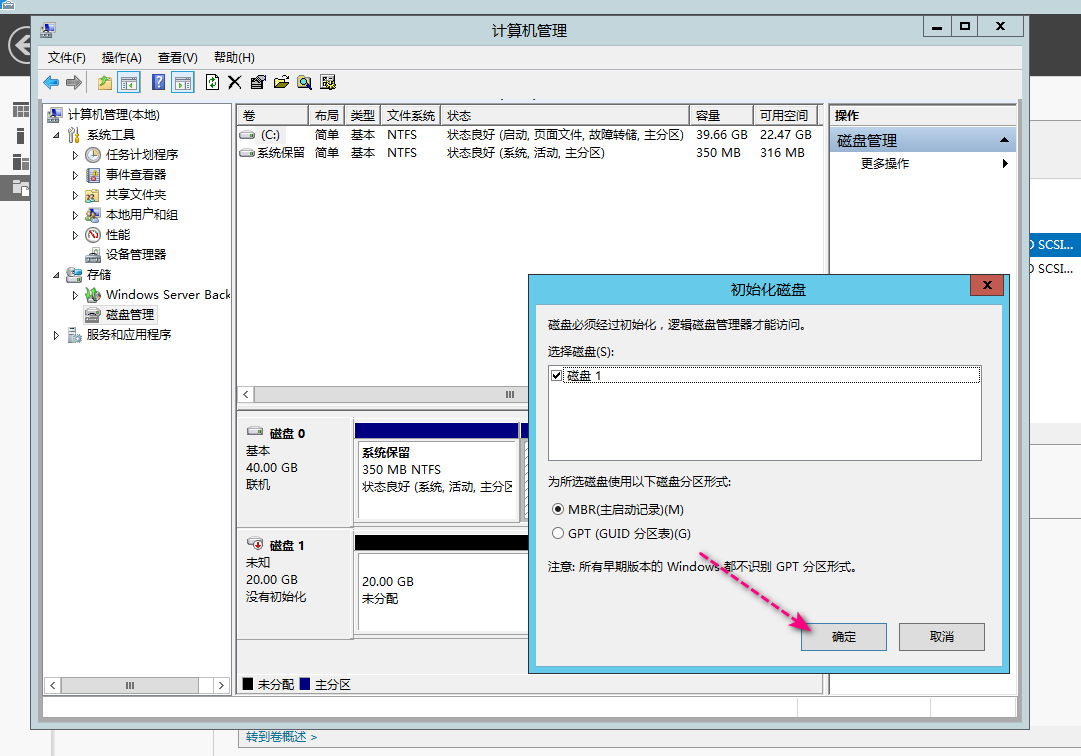Sort by the 容量 column header

coord(721,116)
